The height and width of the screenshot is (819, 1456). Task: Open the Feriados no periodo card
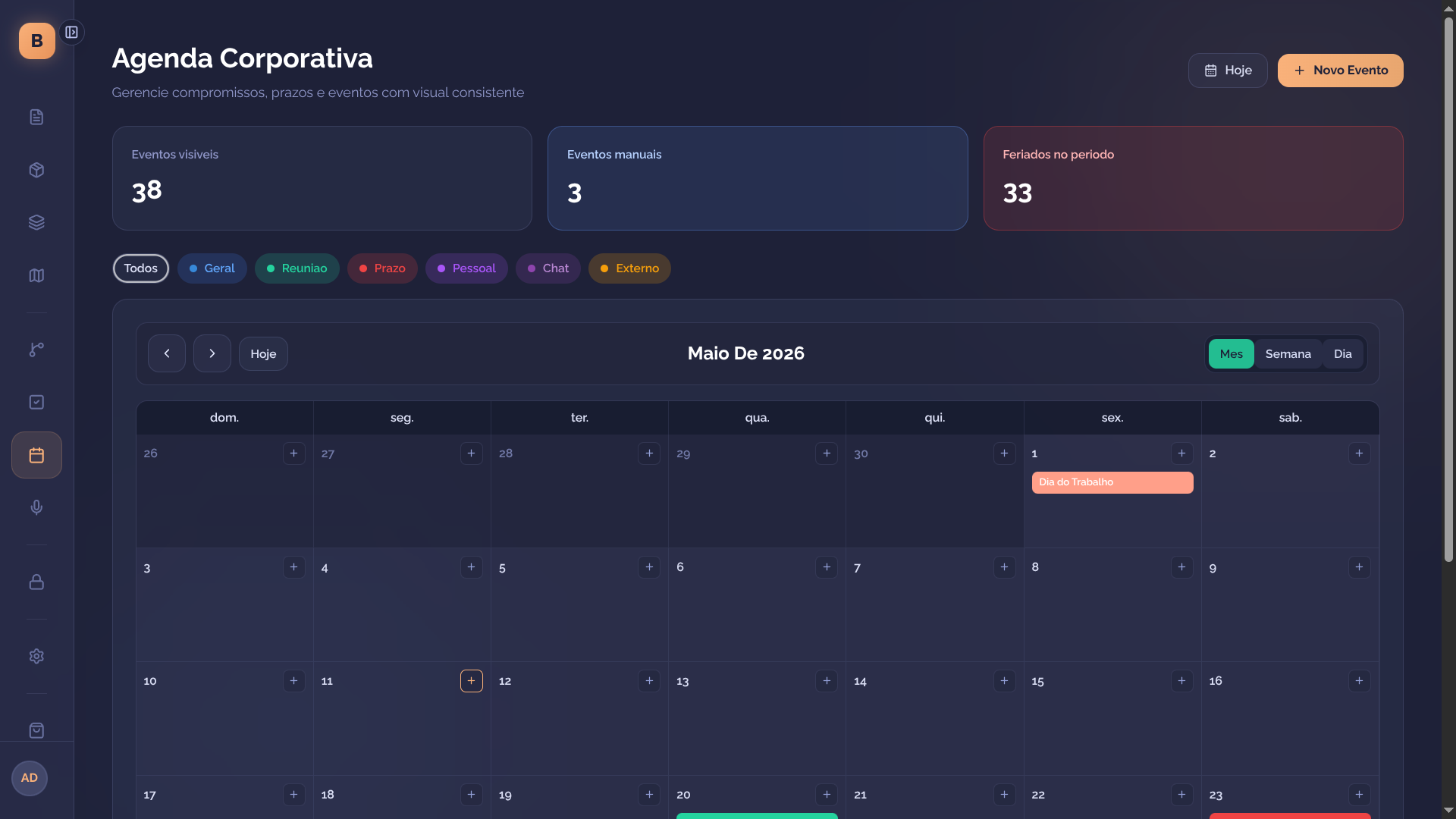1193,178
